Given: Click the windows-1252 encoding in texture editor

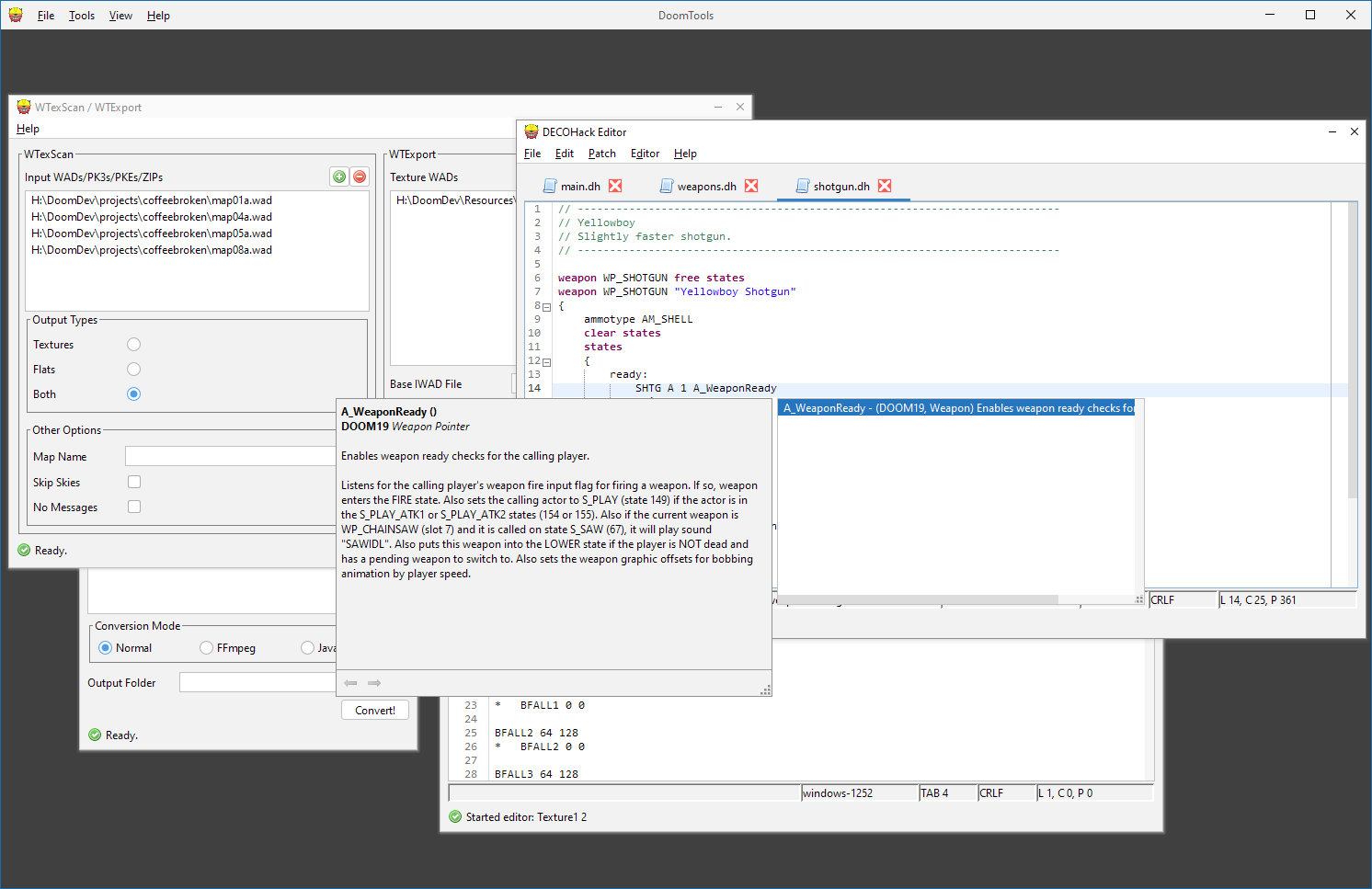Looking at the screenshot, I should [858, 793].
